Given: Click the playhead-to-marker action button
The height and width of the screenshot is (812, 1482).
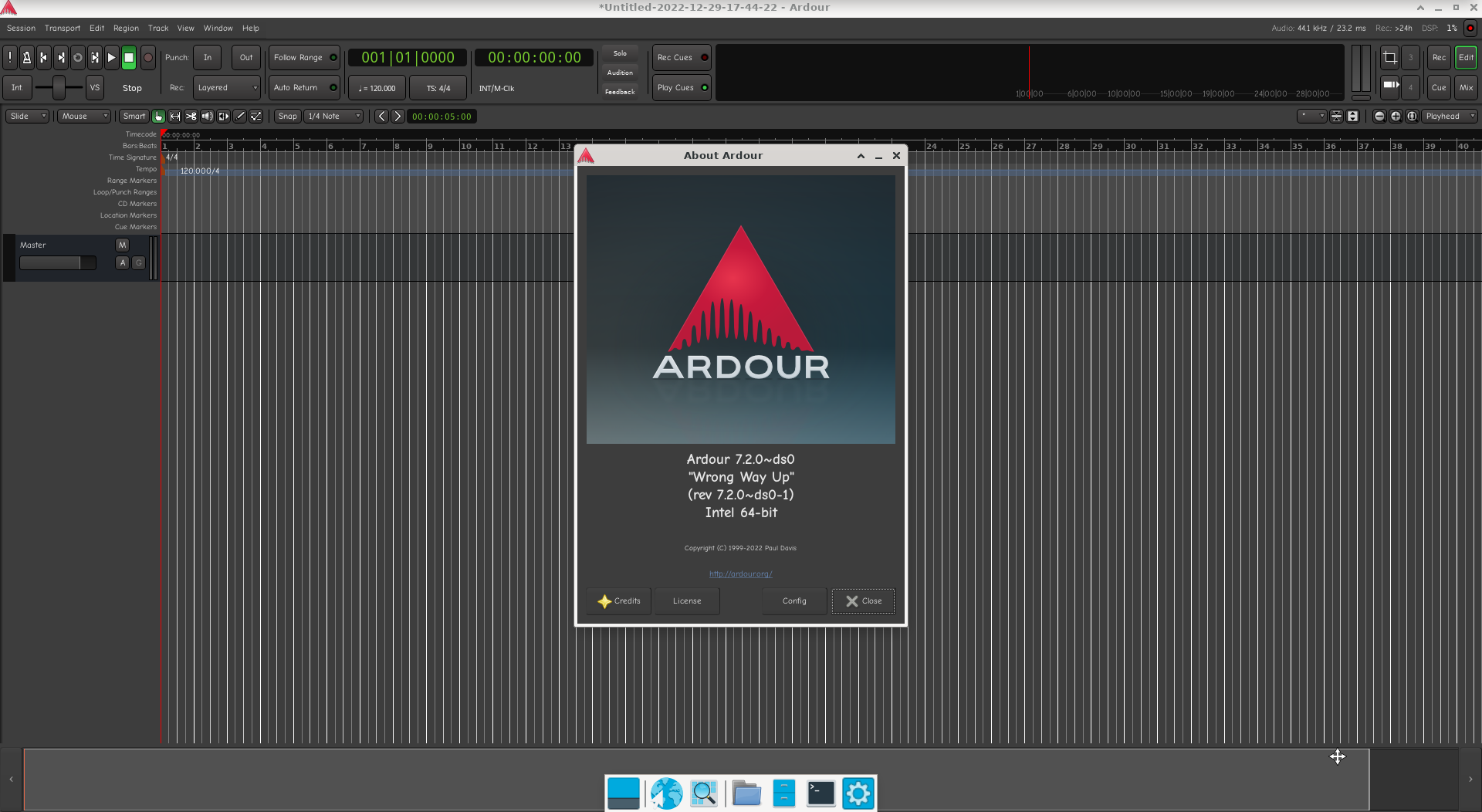Looking at the screenshot, I should (x=1390, y=86).
